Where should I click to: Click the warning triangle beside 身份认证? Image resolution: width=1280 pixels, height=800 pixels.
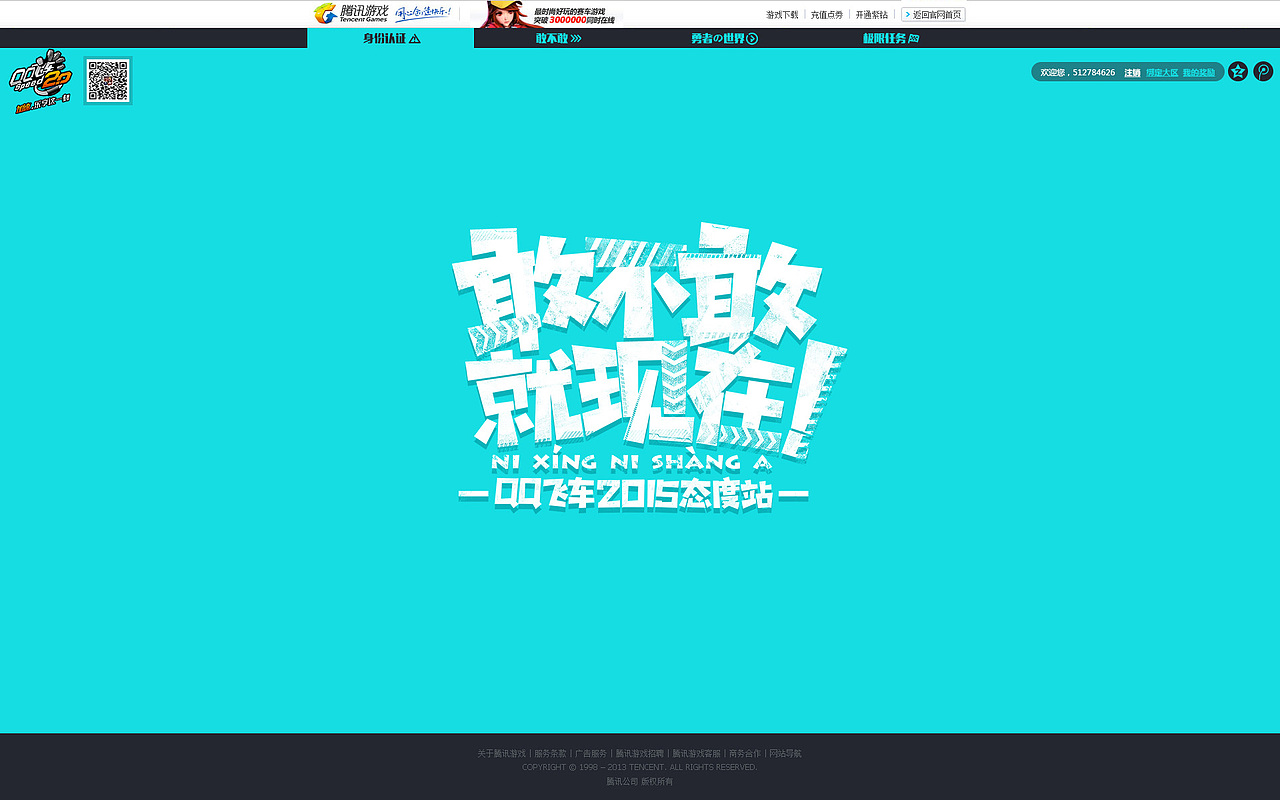tap(413, 37)
